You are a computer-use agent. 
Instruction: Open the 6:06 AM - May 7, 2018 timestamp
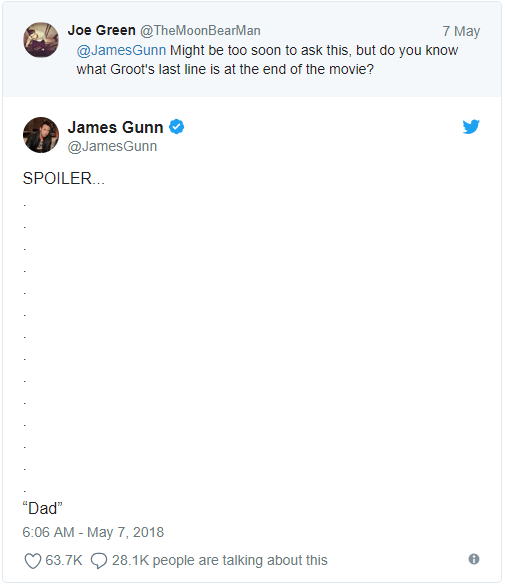[x=93, y=532]
